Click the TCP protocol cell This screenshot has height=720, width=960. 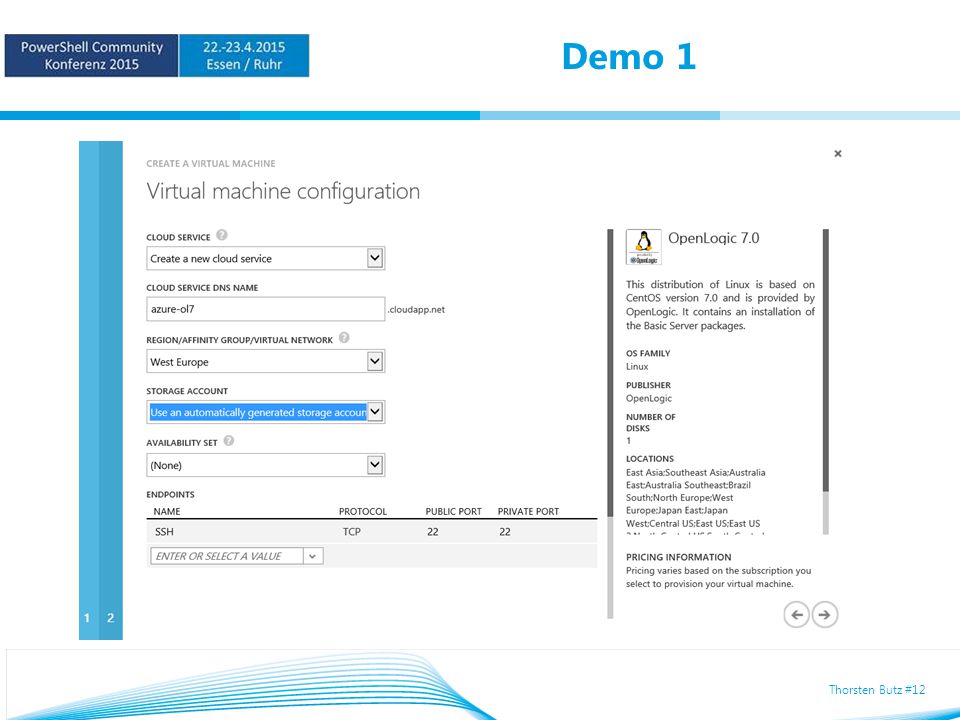(351, 532)
